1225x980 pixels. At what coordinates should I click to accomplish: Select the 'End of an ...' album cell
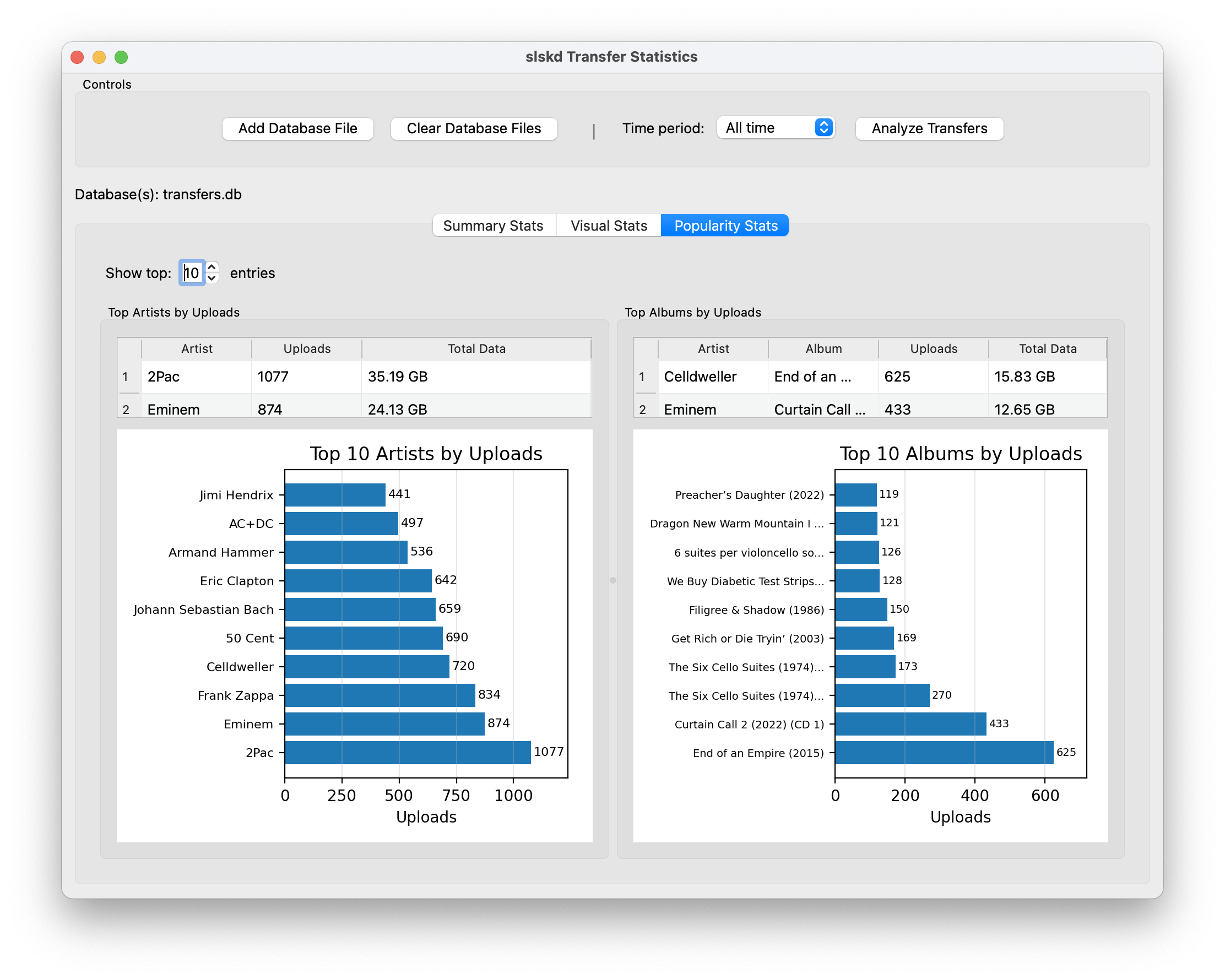tap(823, 377)
